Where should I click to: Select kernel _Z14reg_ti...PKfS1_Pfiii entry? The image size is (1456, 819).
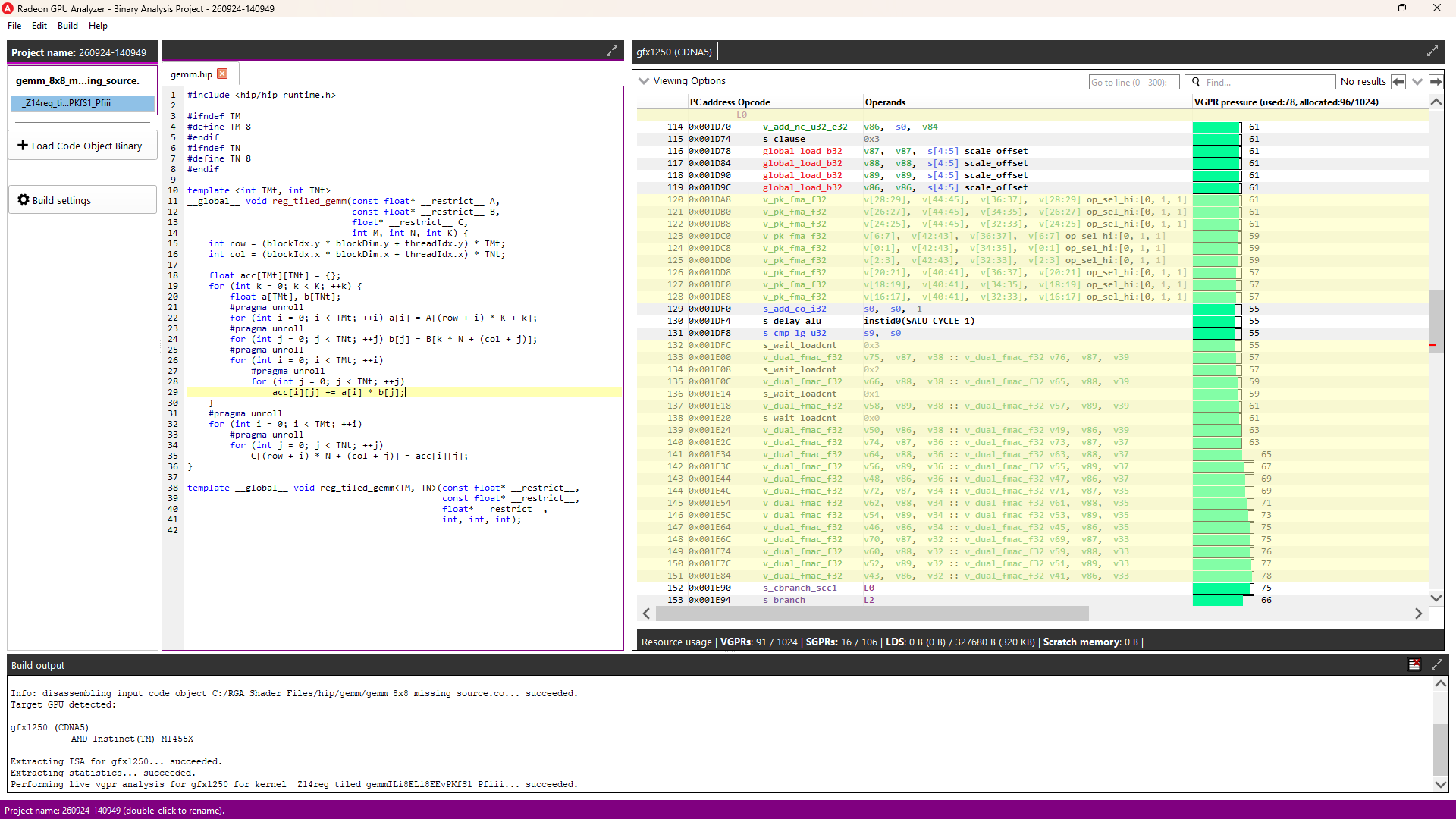(x=82, y=103)
